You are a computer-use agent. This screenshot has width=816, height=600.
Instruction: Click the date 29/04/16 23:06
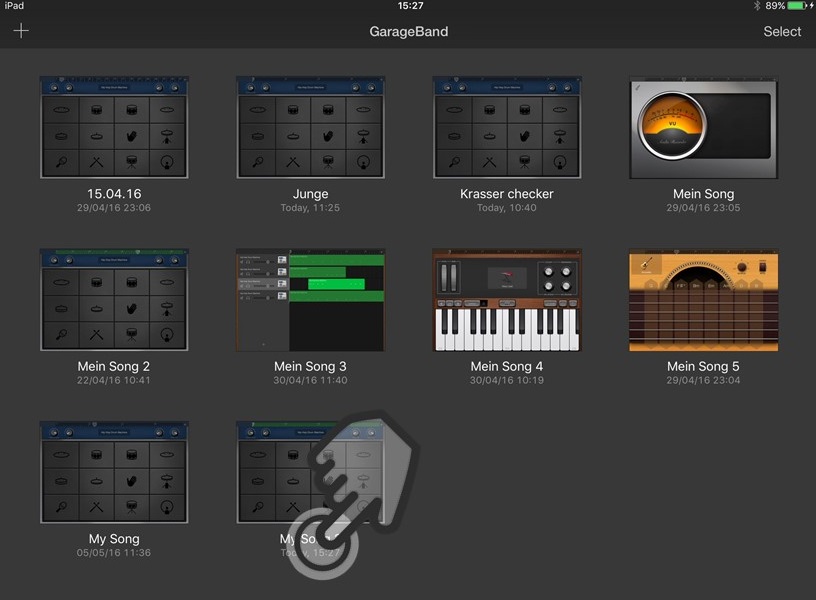114,208
